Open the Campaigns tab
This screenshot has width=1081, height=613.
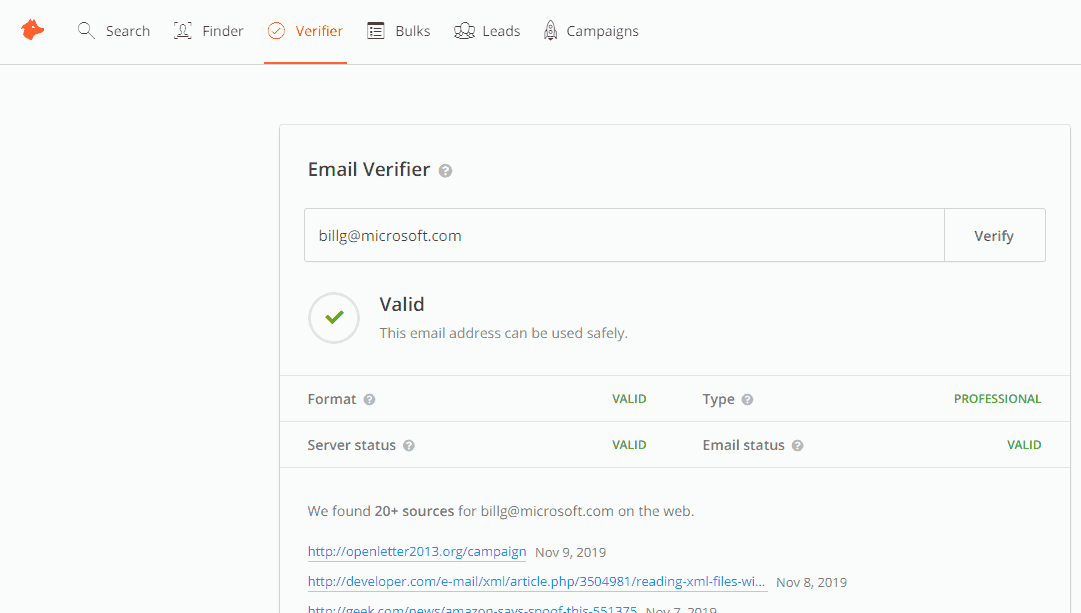point(591,31)
